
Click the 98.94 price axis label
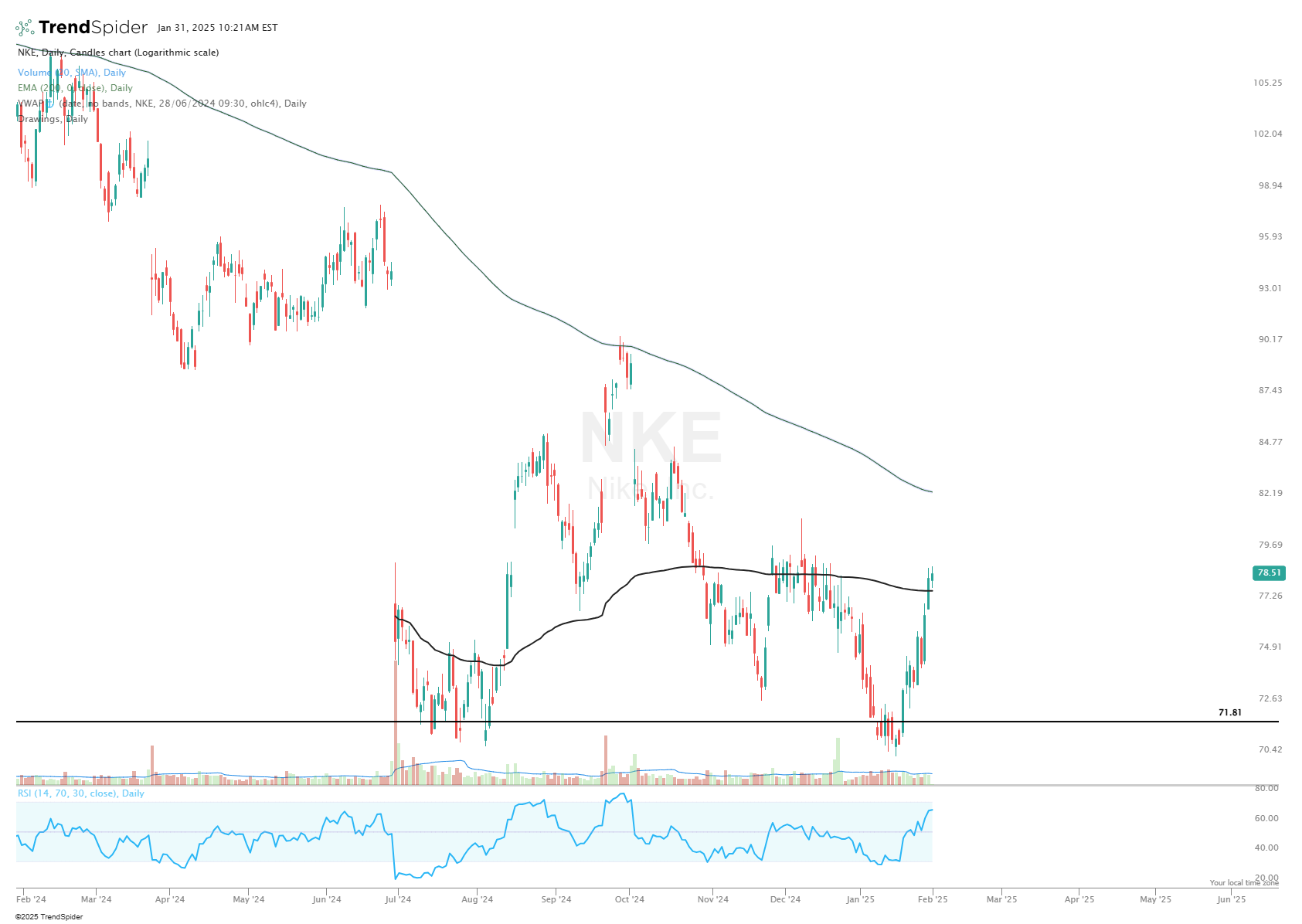point(1270,185)
